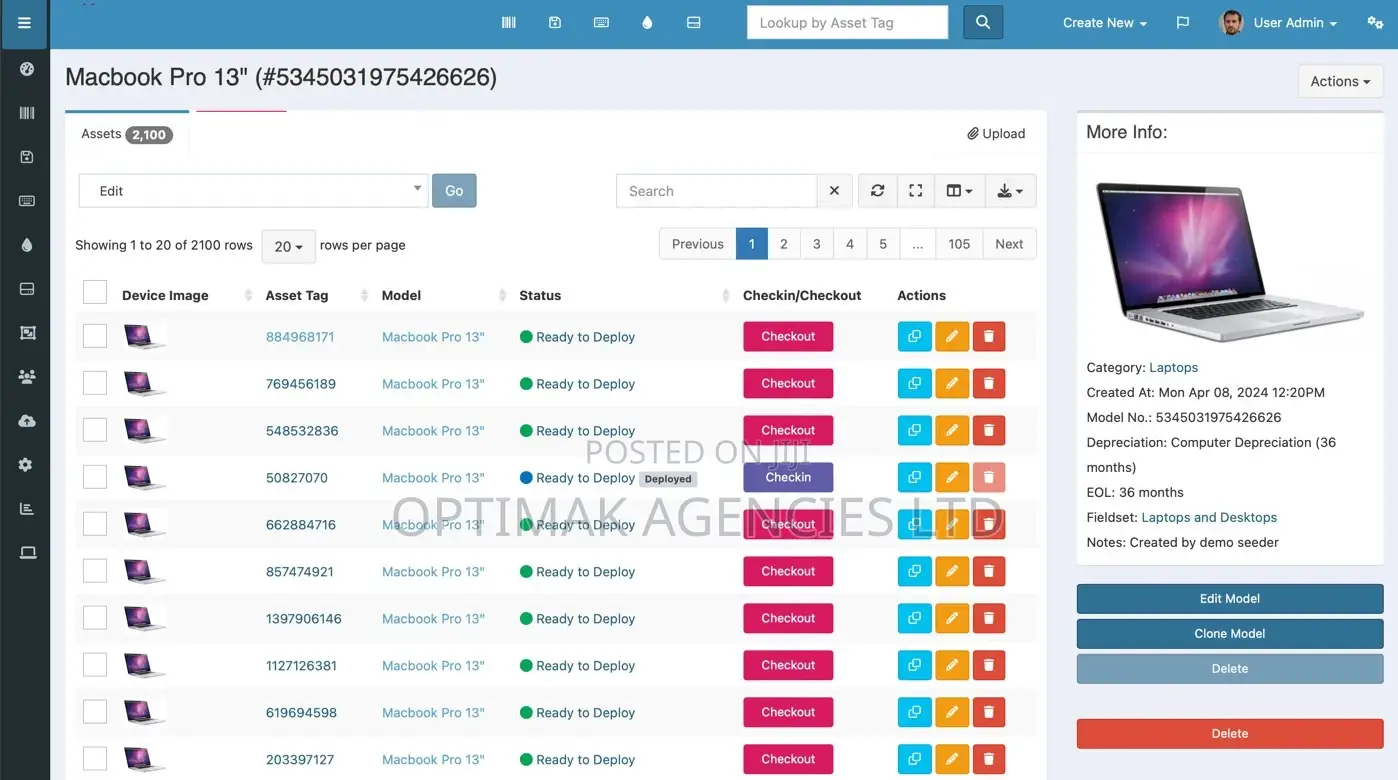
Task: Open Components drive icon in sidebar
Action: [x=27, y=289]
